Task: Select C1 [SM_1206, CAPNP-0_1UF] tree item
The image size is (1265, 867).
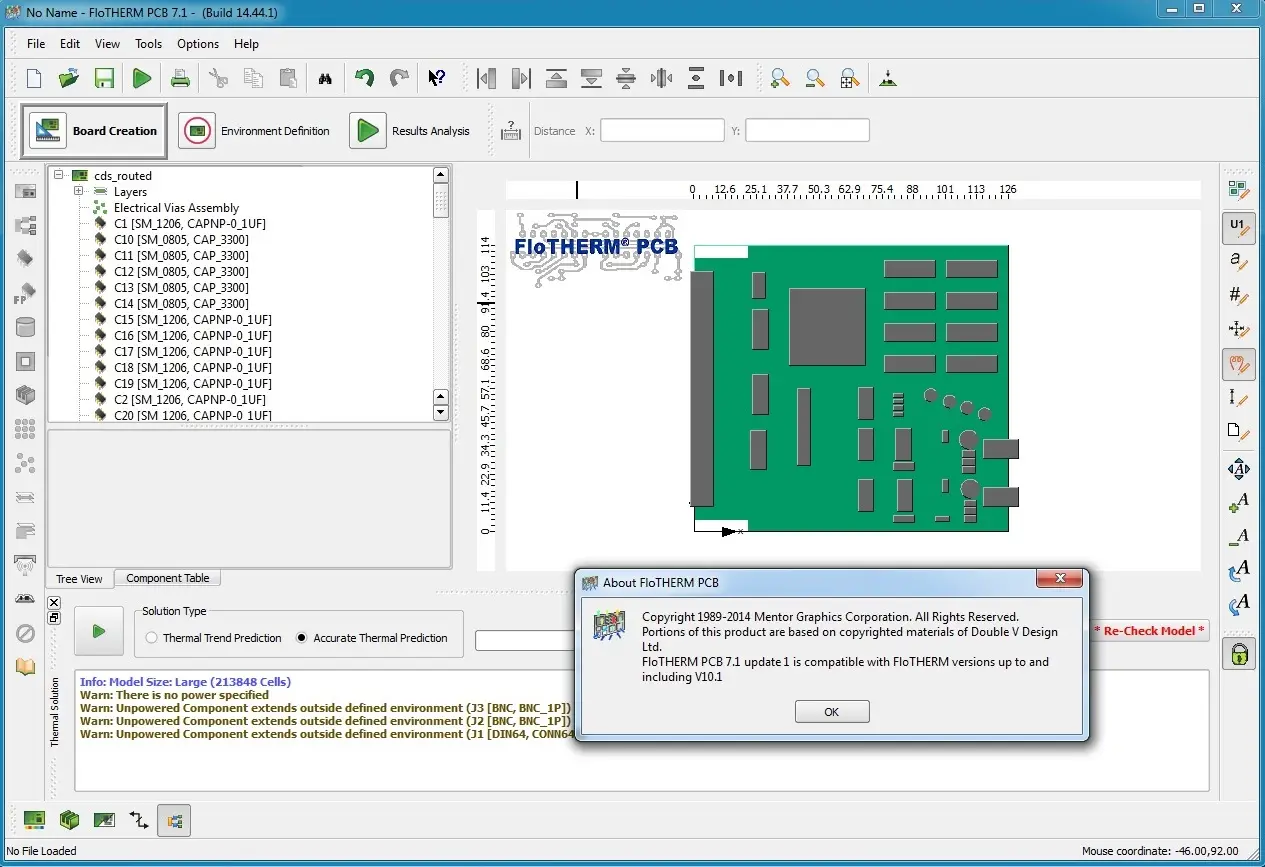Action: tap(190, 223)
